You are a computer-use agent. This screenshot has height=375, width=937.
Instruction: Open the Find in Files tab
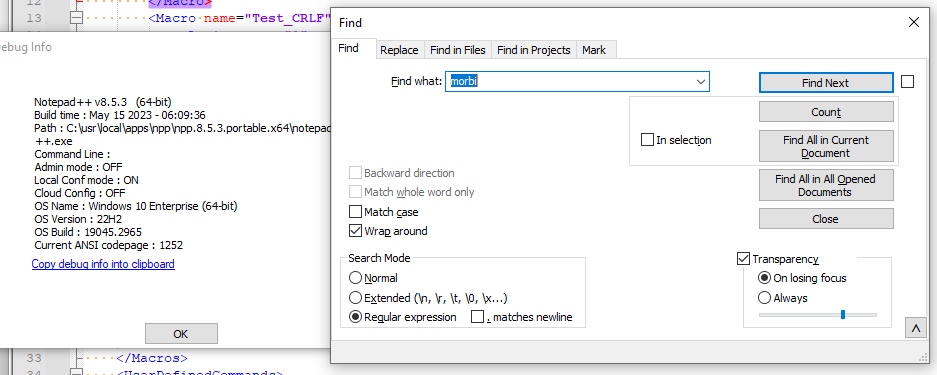coord(458,50)
